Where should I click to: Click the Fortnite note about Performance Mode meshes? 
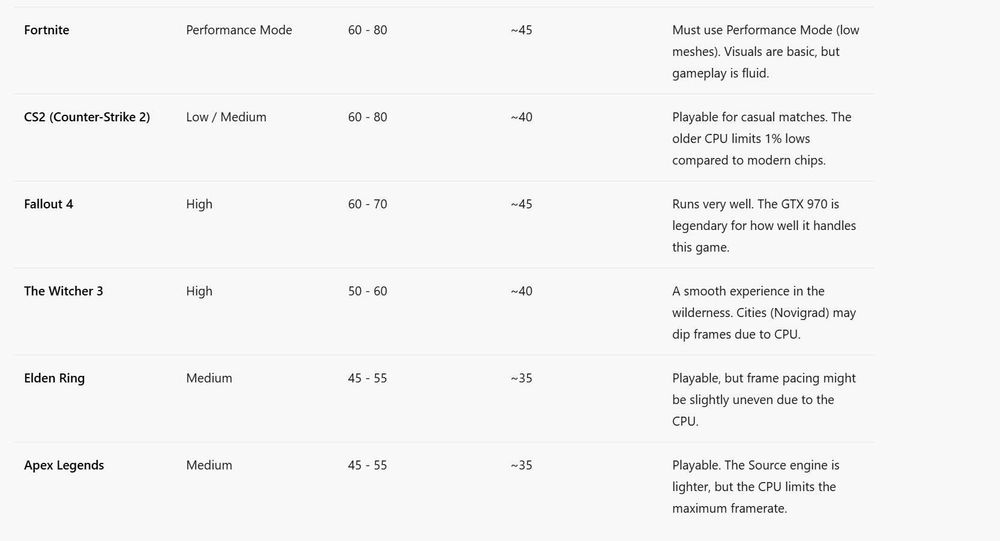click(x=765, y=52)
